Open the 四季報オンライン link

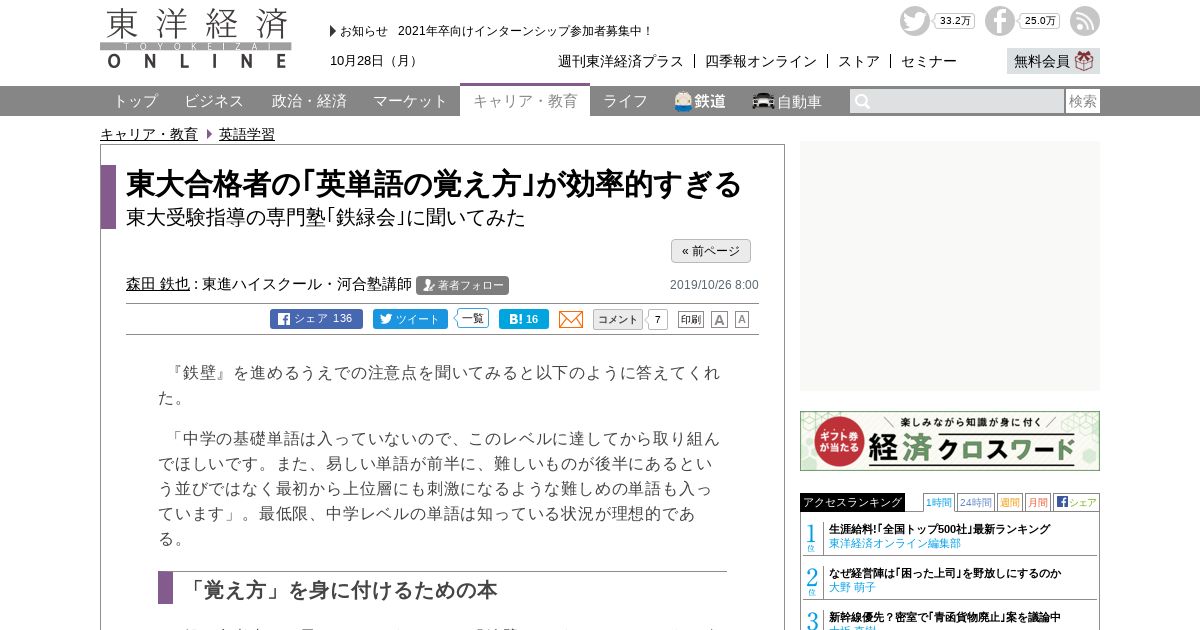(761, 61)
